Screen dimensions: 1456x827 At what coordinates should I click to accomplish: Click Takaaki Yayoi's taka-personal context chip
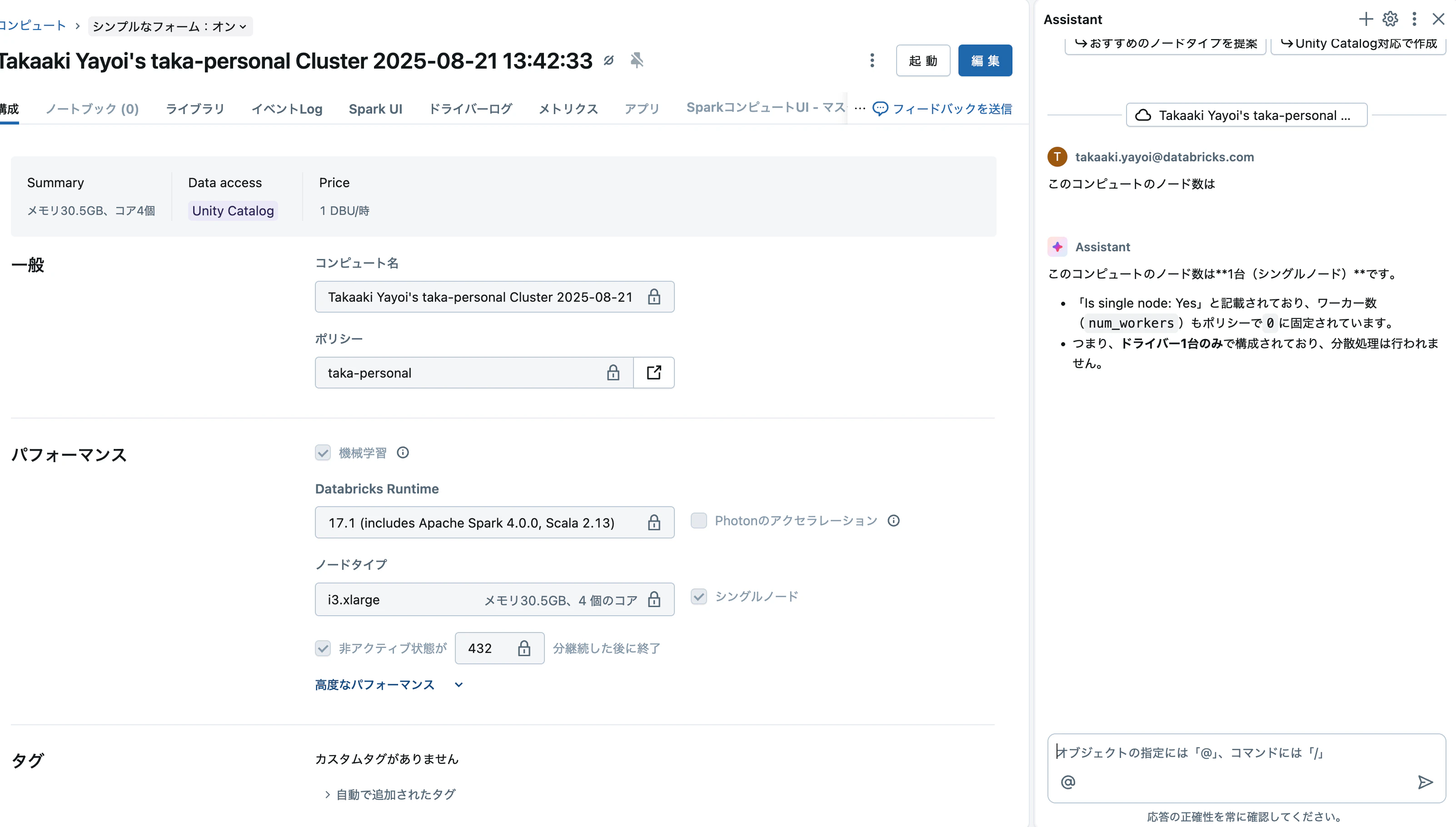(x=1247, y=115)
